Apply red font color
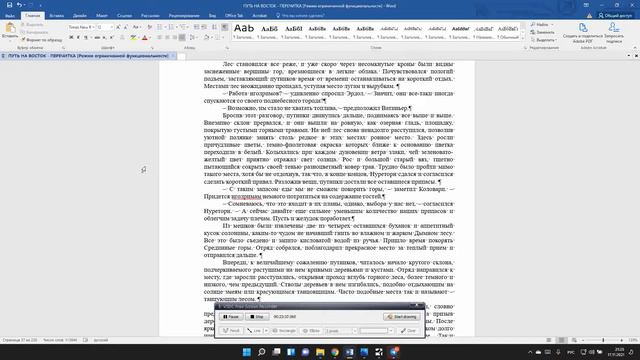The width and height of the screenshot is (640, 360). tap(144, 38)
